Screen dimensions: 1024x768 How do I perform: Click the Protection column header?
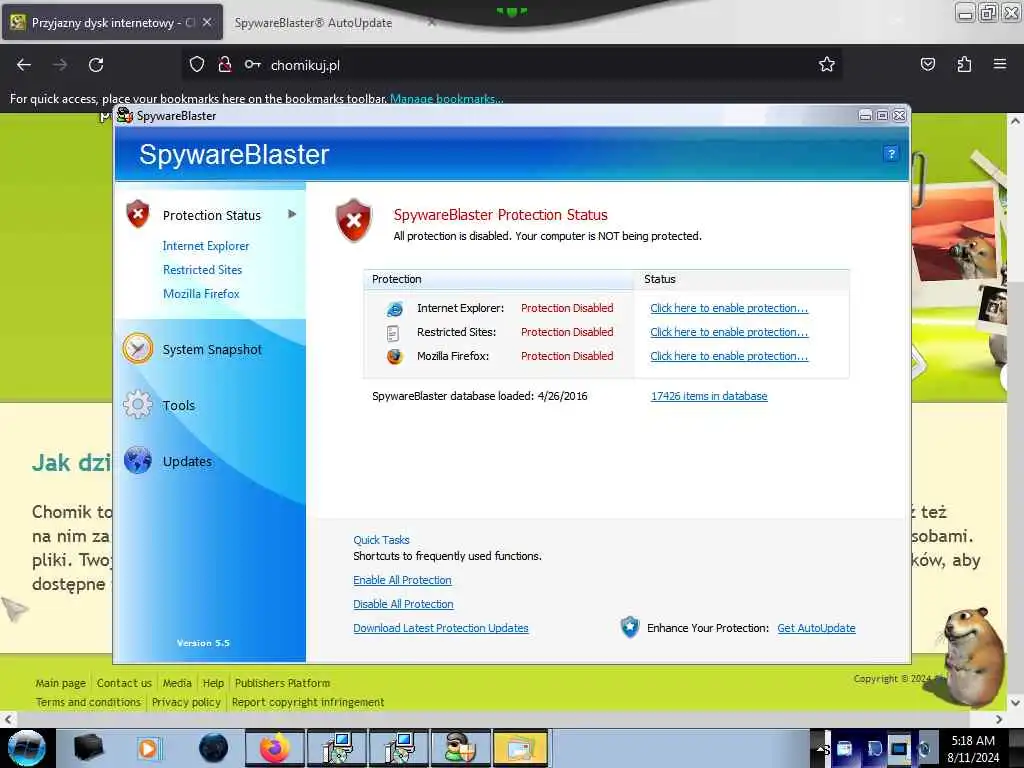point(498,280)
